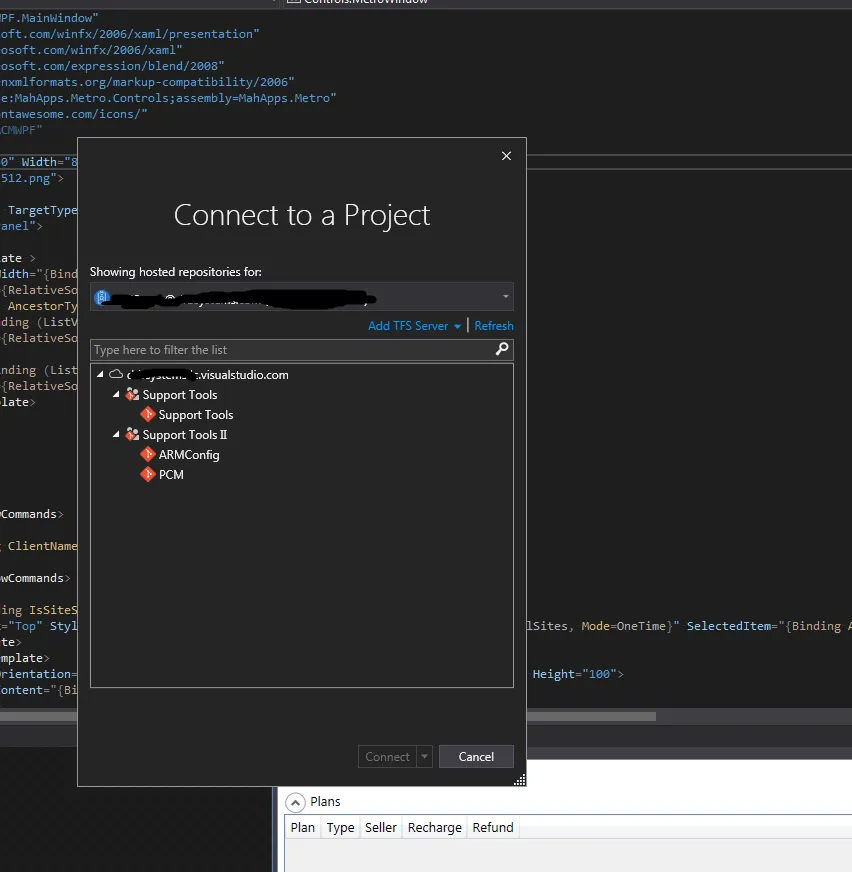852x872 pixels.
Task: Click the cloud icon beside visualstudio.com
Action: [x=116, y=374]
